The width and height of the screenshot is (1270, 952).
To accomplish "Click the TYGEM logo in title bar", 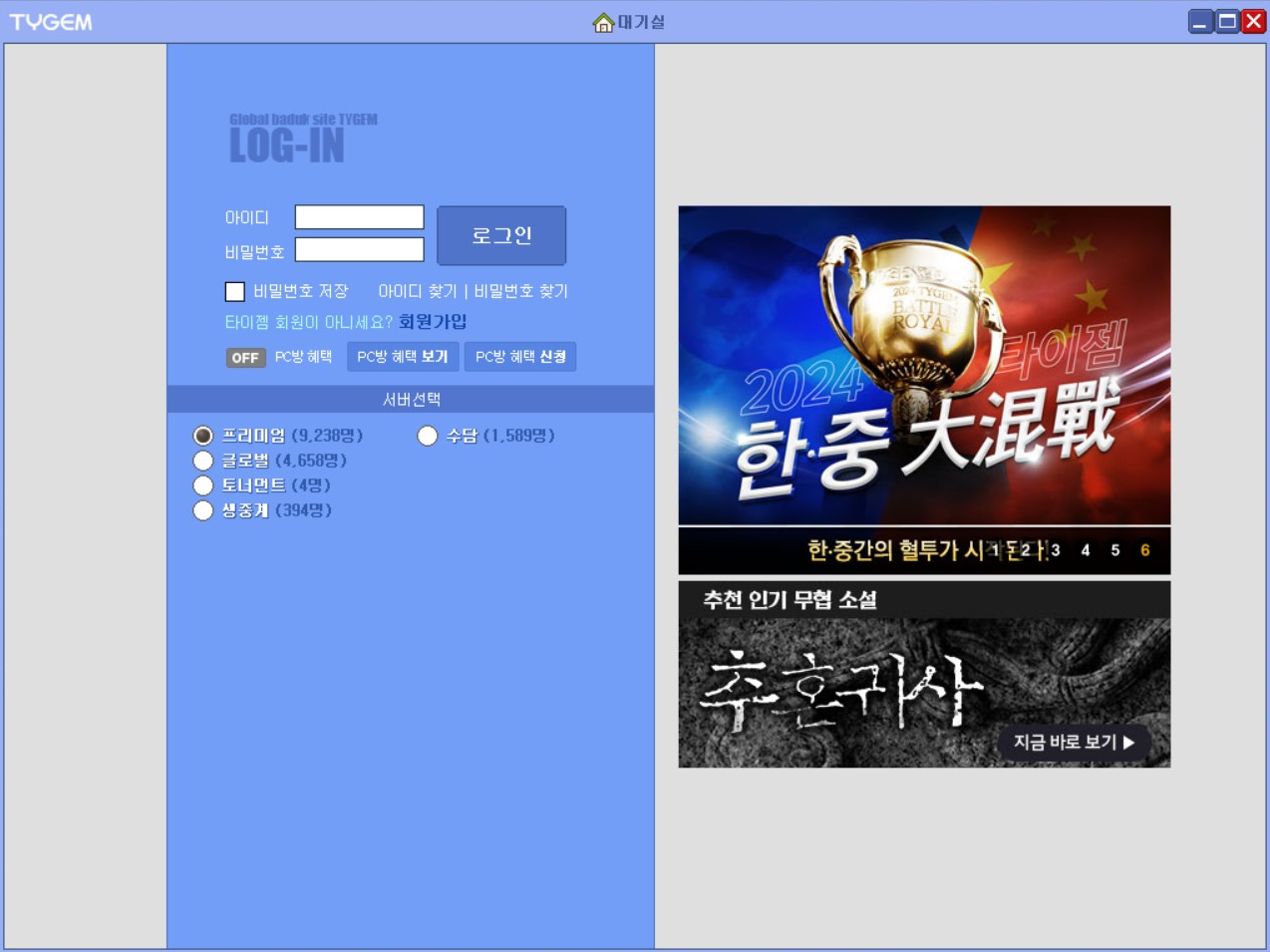I will coord(51,22).
